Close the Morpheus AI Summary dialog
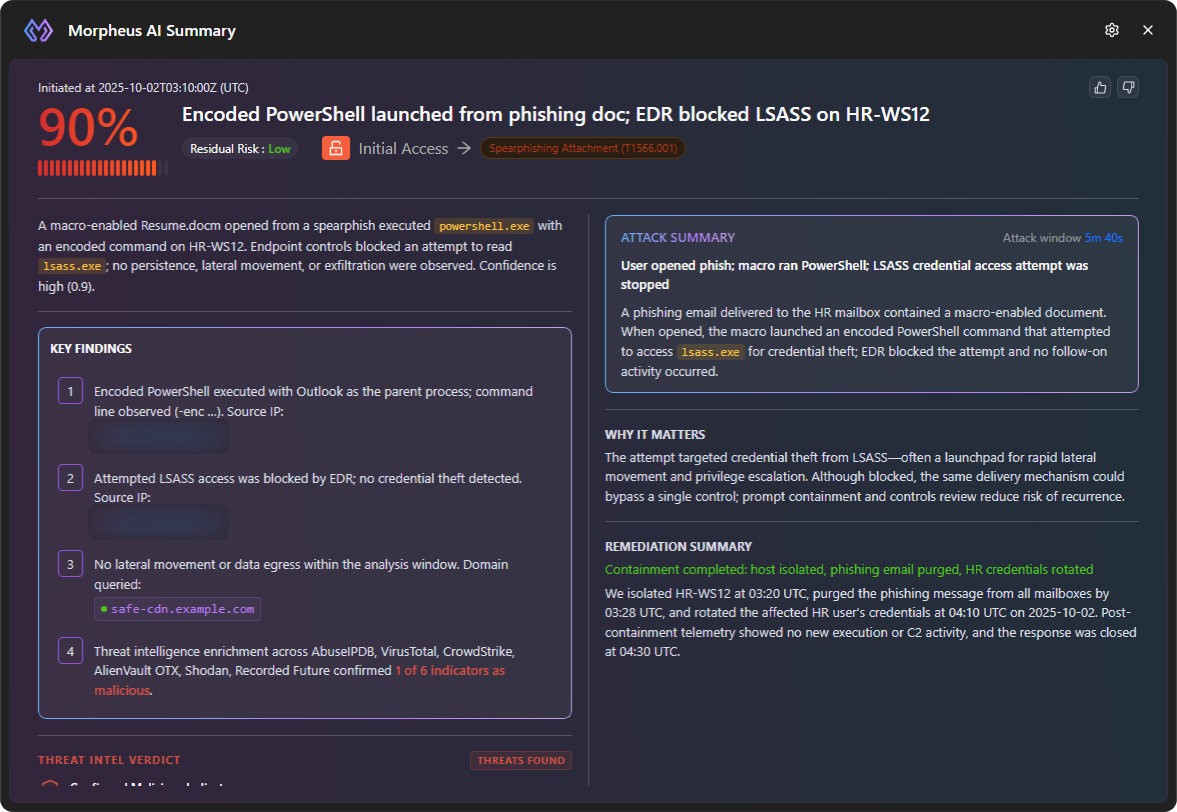The image size is (1177, 812). [x=1148, y=30]
